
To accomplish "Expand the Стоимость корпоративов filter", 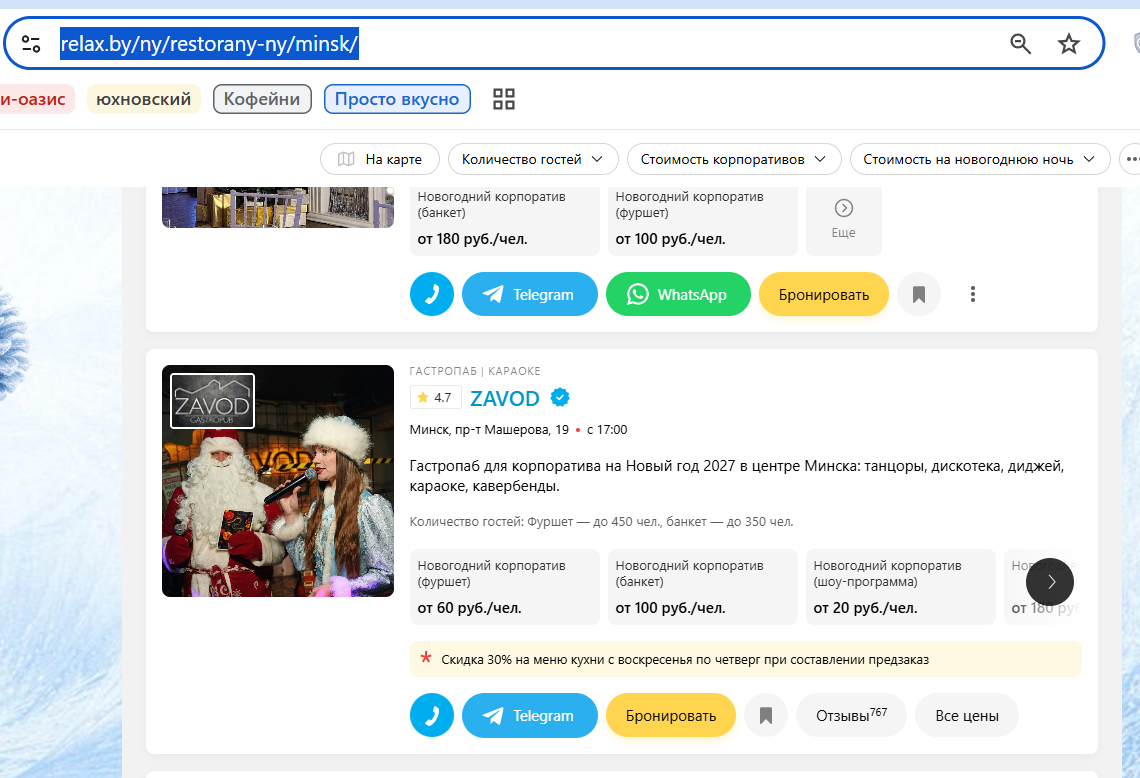I will coord(734,159).
